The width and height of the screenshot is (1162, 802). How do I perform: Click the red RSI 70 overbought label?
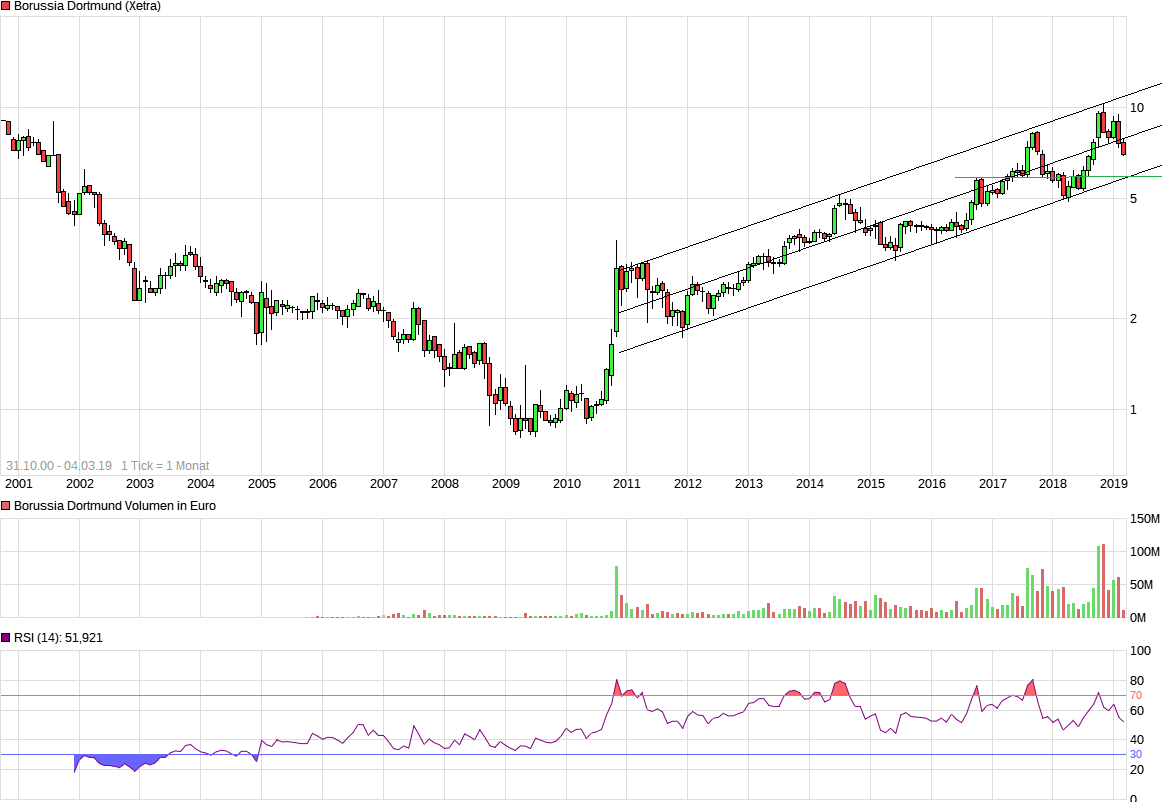[x=1136, y=695]
